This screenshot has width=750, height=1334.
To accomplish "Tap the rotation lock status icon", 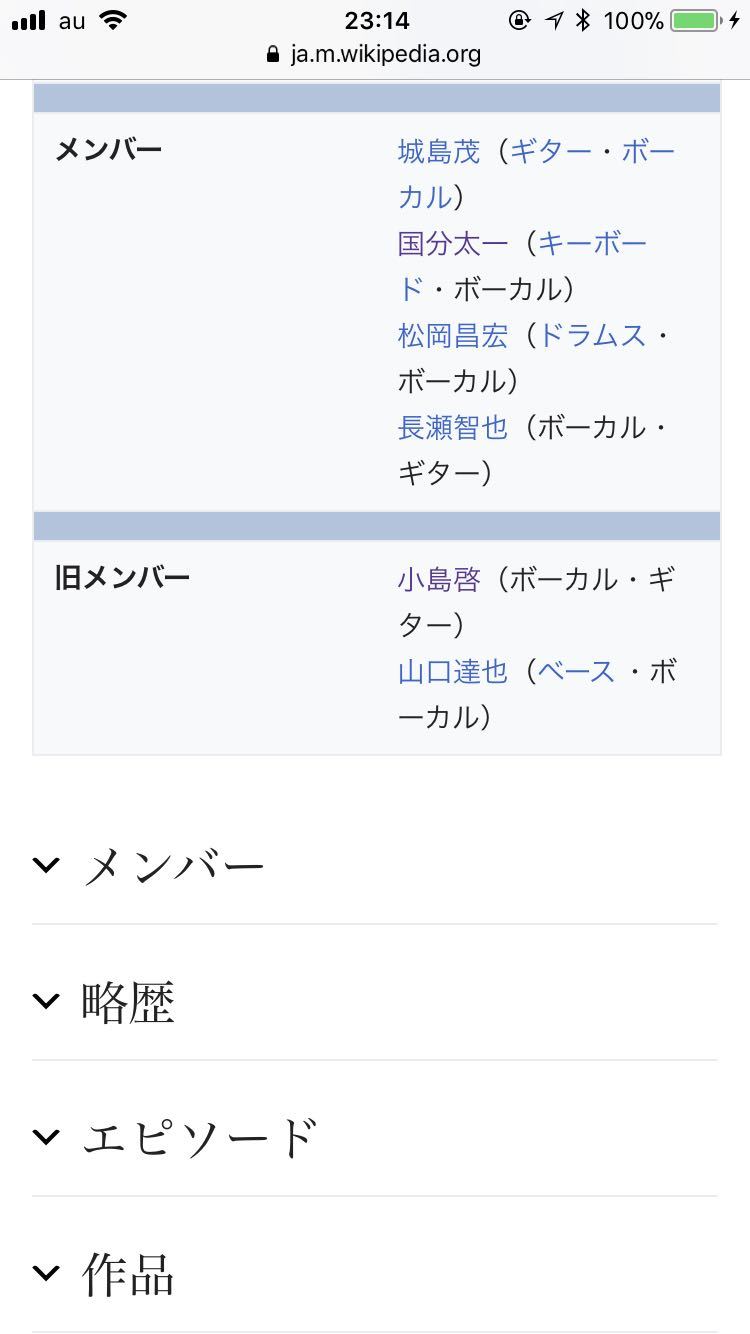I will (x=520, y=21).
